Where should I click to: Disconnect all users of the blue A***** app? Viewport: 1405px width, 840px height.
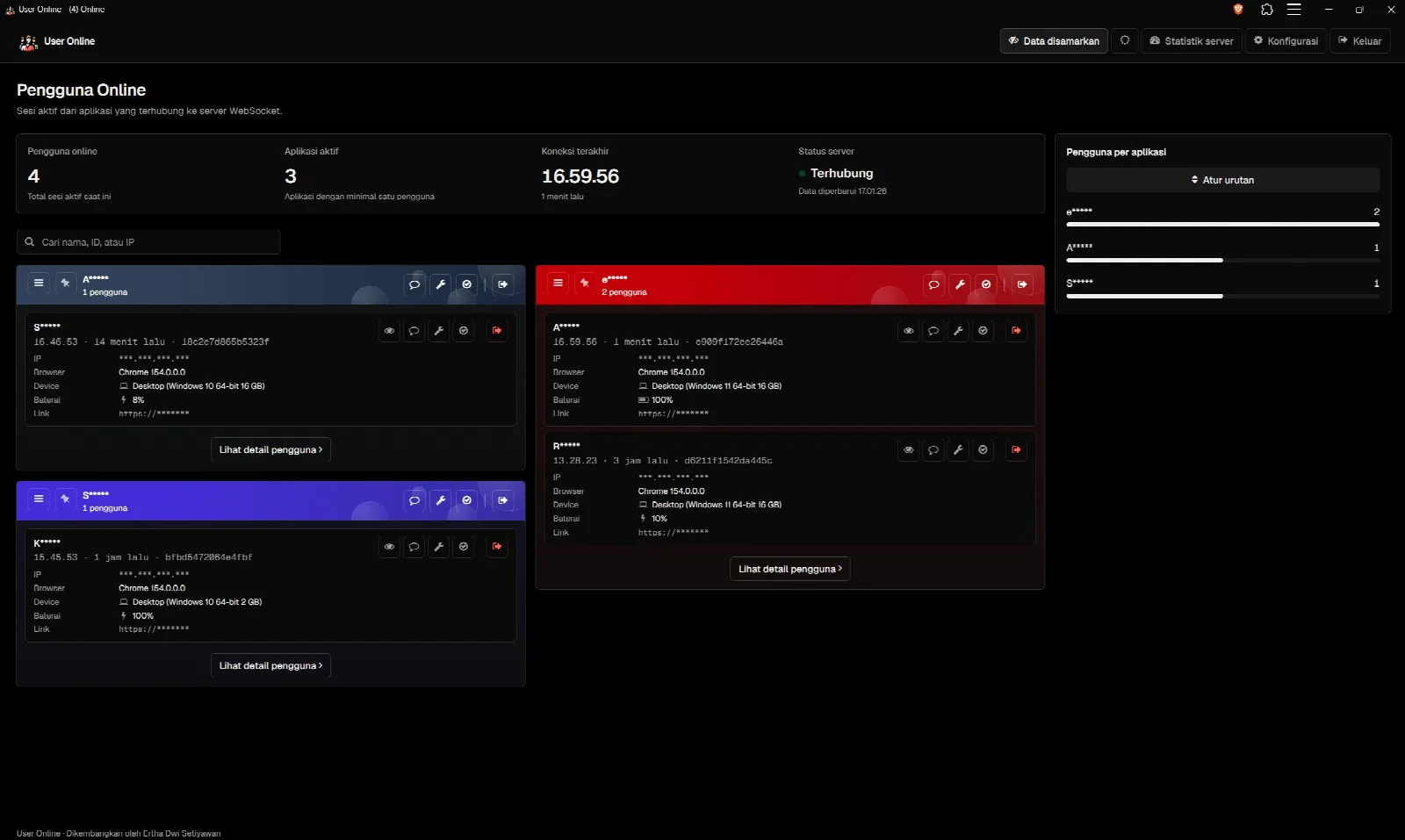click(x=502, y=284)
